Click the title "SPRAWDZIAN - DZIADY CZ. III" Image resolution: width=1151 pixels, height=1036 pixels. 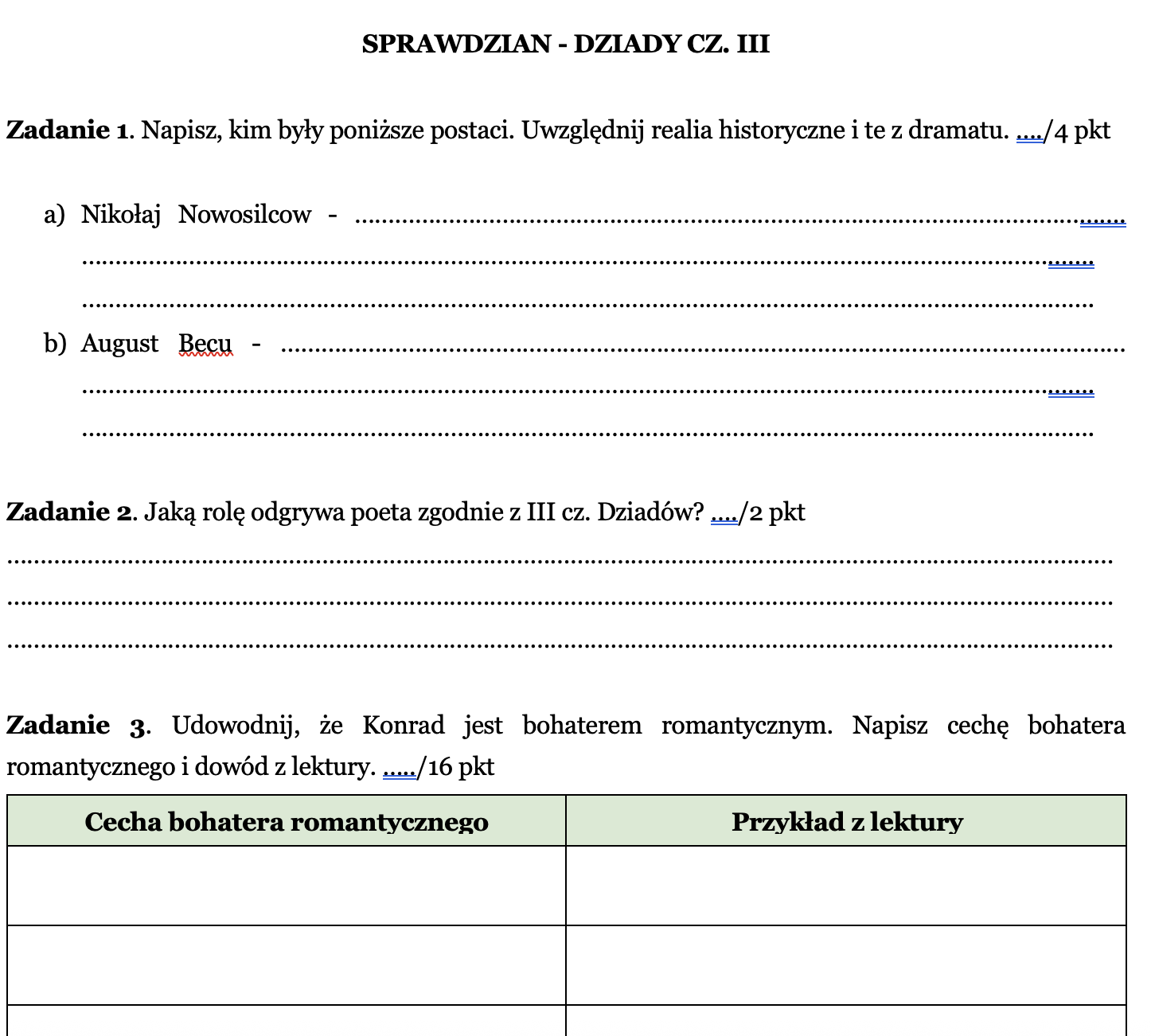coord(565,44)
